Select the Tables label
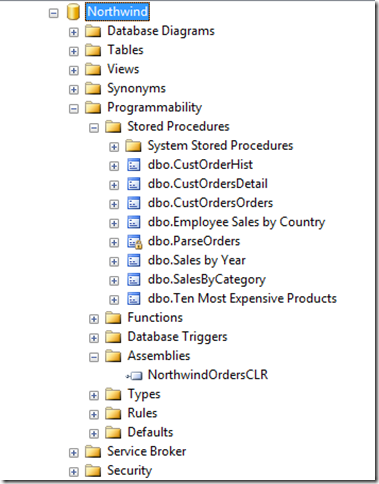This screenshot has height=484, width=379. pos(125,50)
